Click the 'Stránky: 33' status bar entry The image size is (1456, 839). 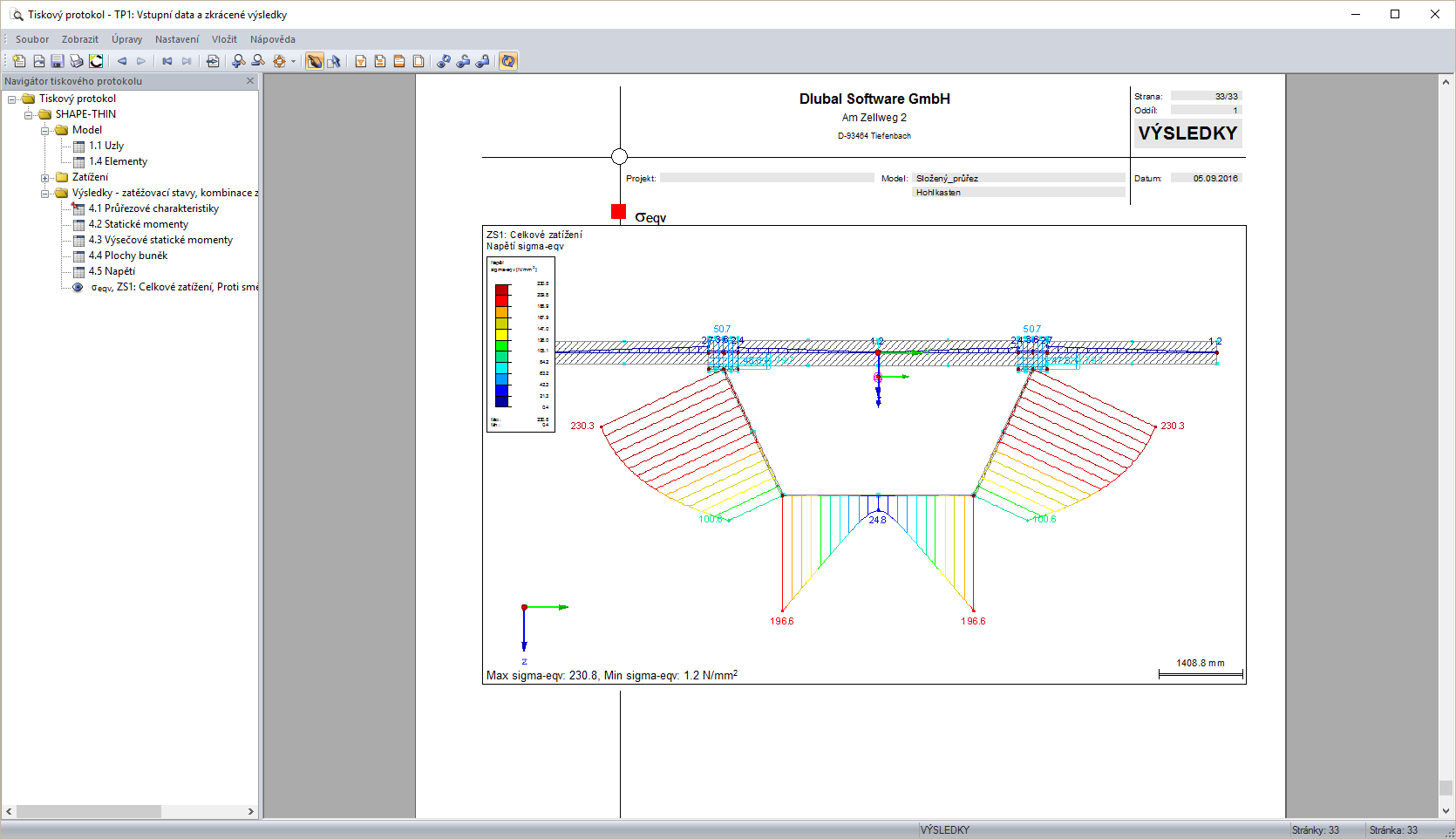pos(1316,830)
